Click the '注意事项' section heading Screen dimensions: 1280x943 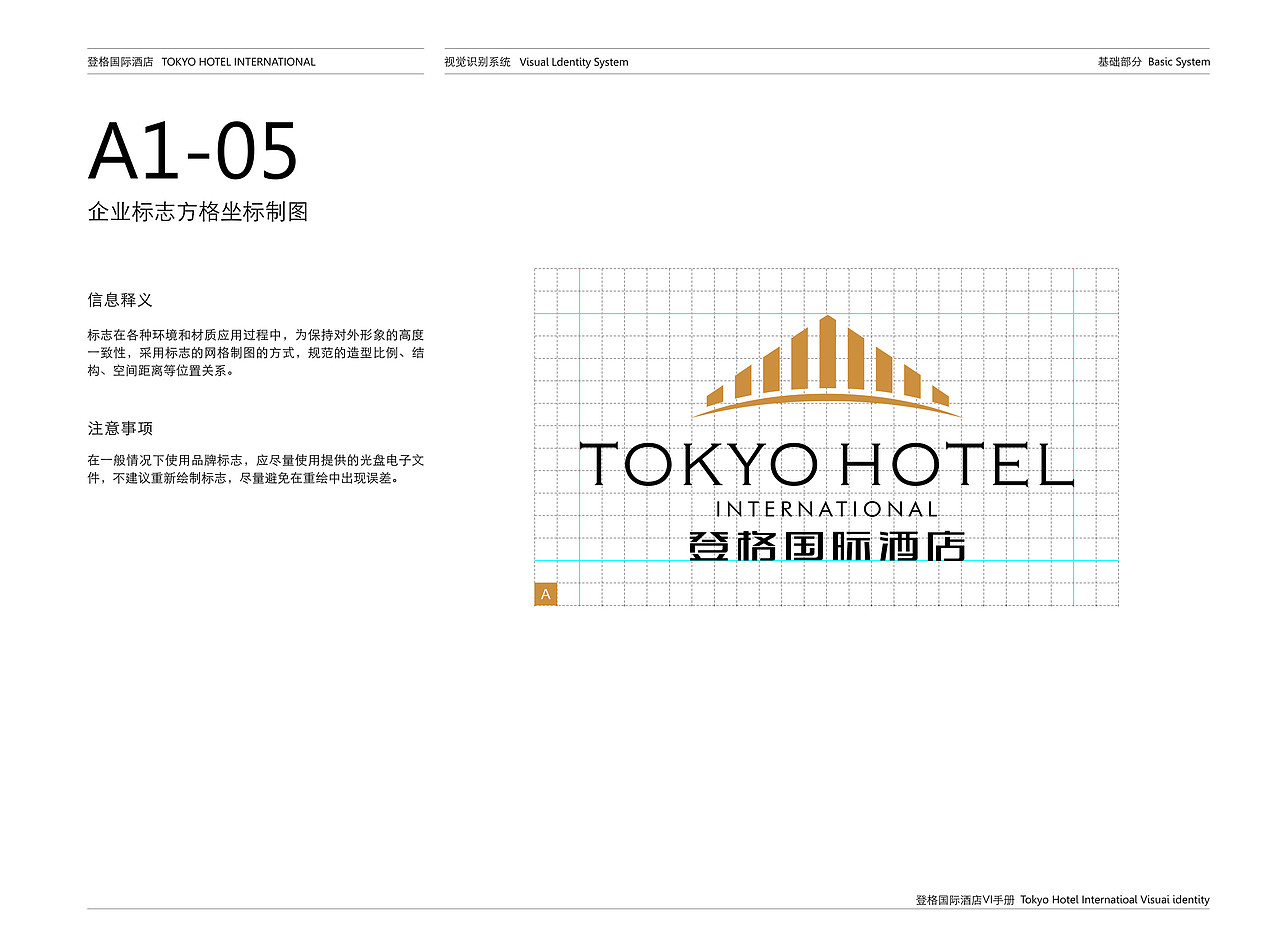coord(120,428)
